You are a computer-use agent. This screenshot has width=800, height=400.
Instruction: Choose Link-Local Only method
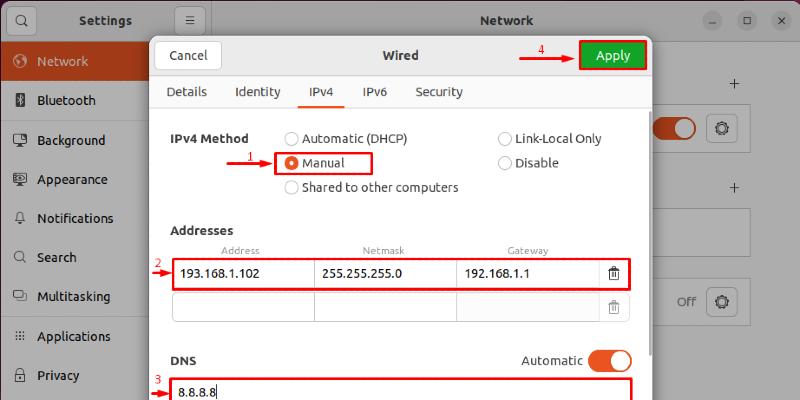point(505,139)
